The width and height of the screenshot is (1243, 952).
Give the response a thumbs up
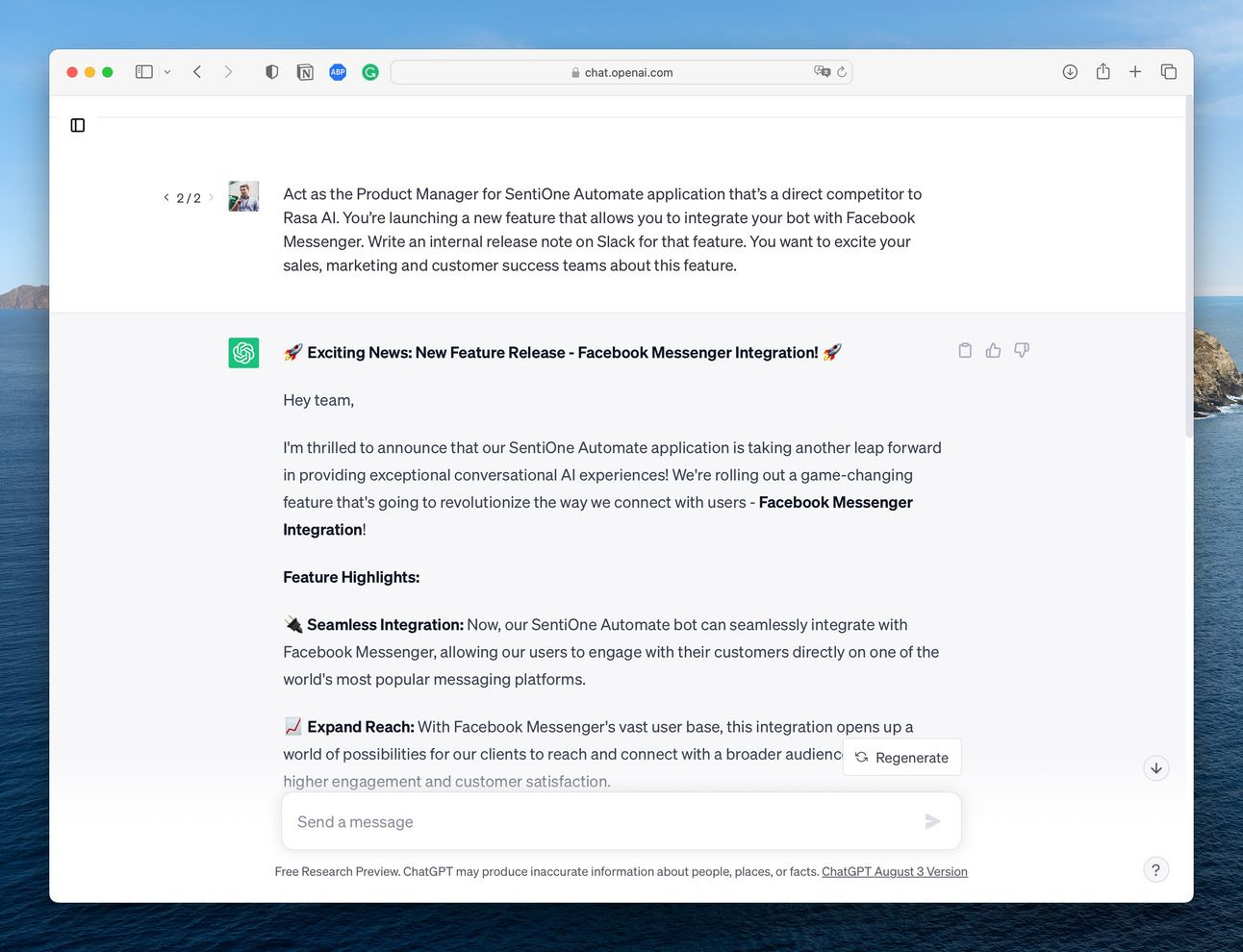point(993,351)
